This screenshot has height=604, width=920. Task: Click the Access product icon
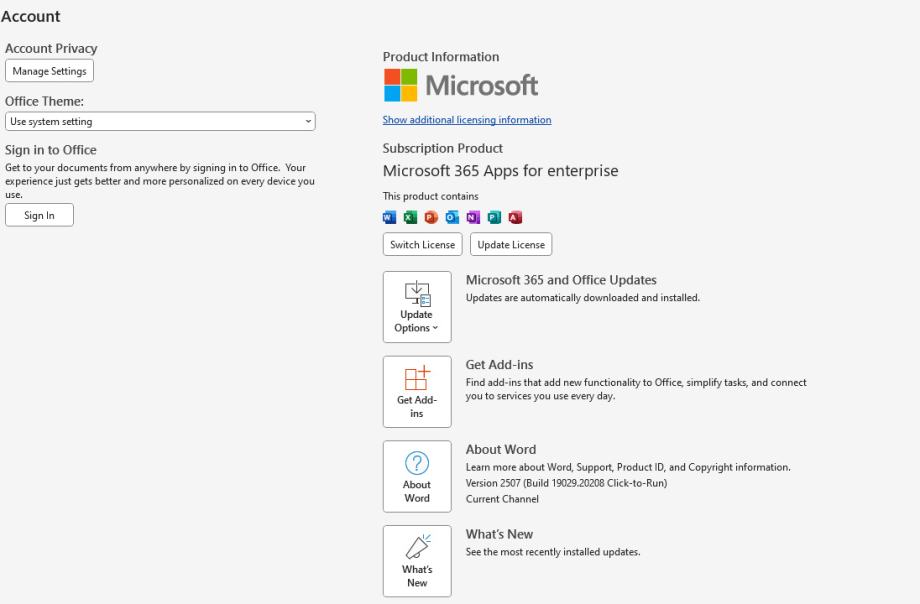(515, 217)
